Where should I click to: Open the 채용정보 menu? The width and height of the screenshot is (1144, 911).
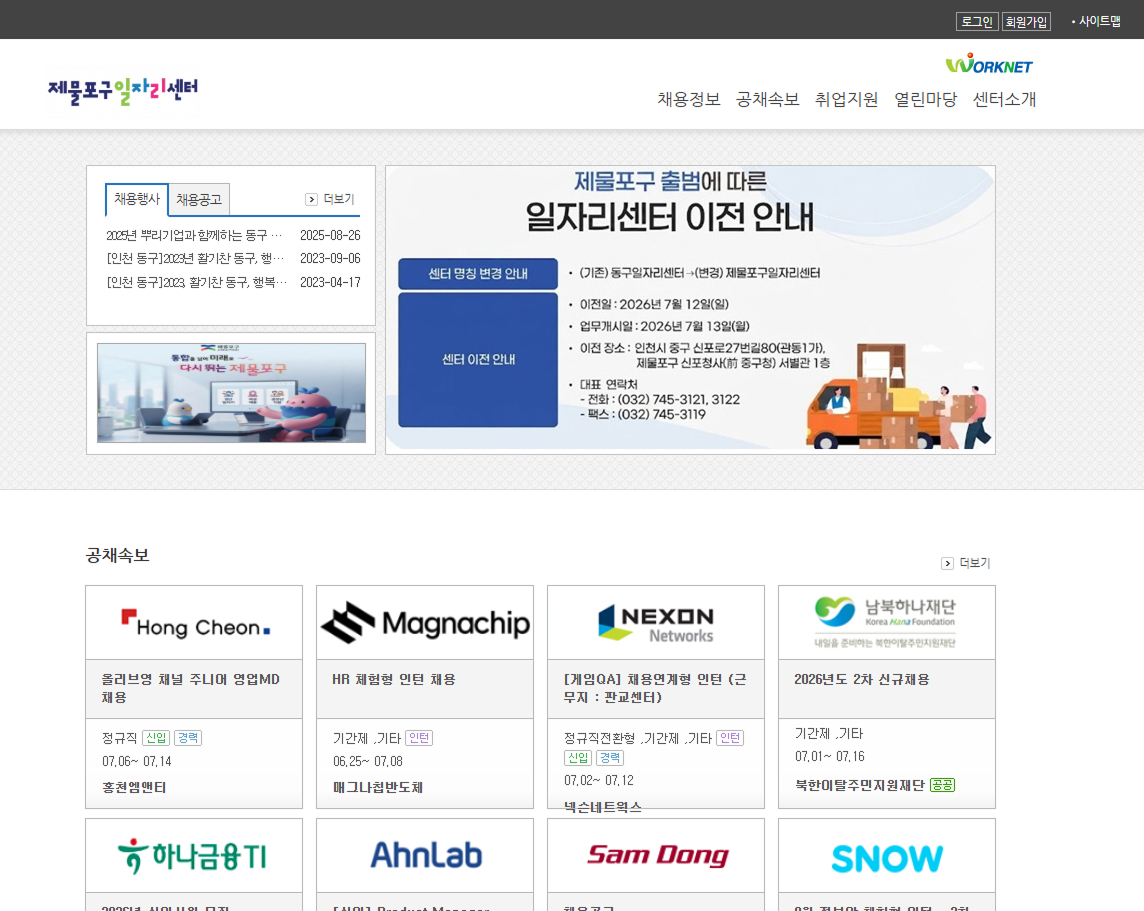(x=689, y=99)
